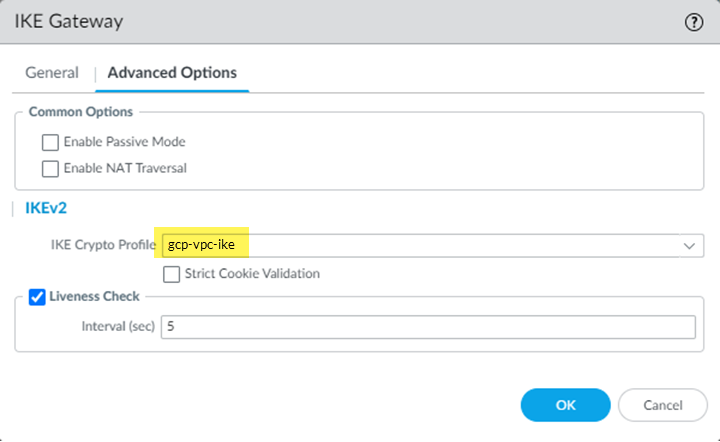Image resolution: width=720 pixels, height=442 pixels.
Task: Dismiss the dialog with Cancel
Action: (x=664, y=405)
